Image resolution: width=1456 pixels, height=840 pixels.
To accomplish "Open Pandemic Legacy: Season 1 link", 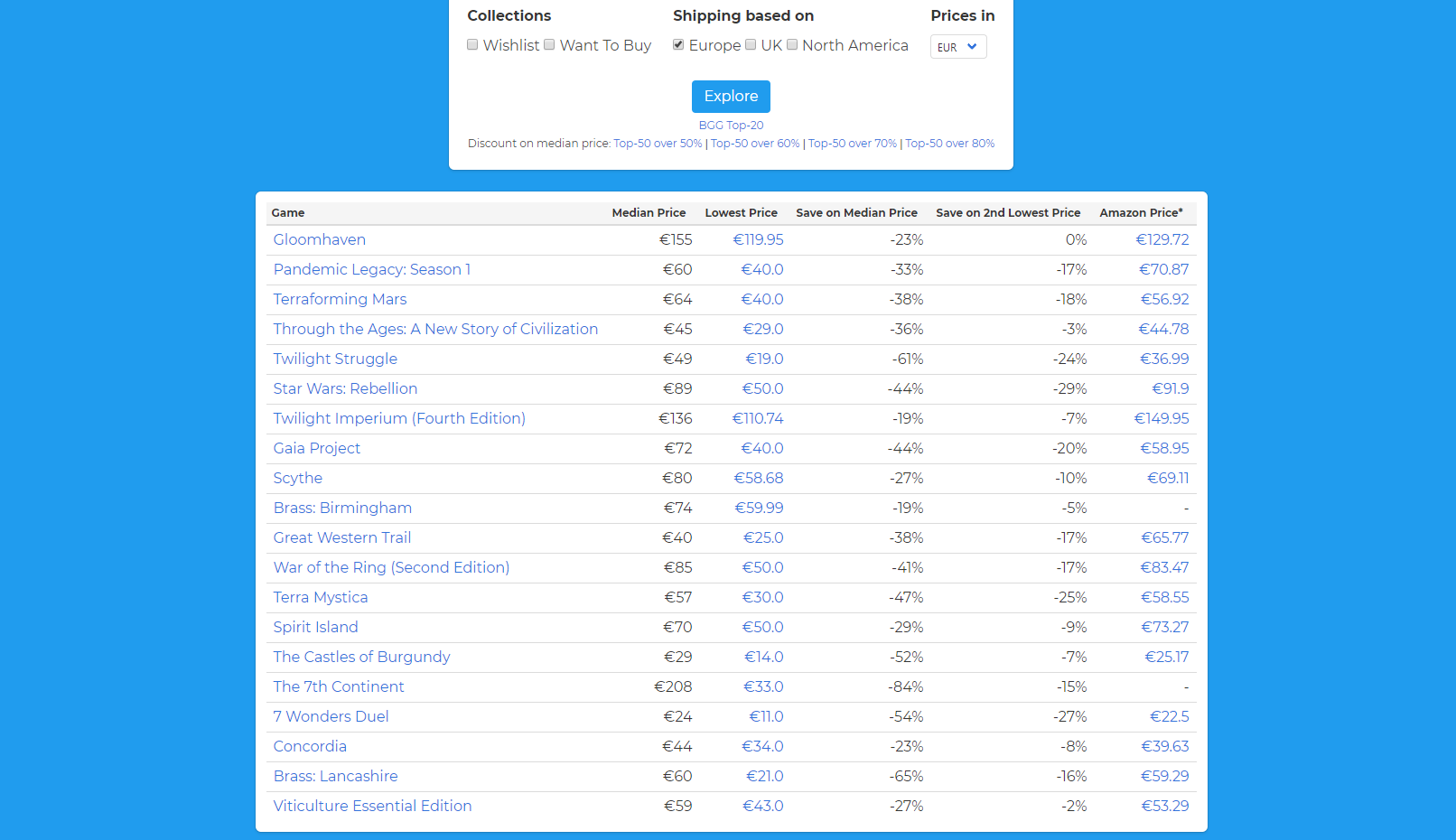I will 372,269.
